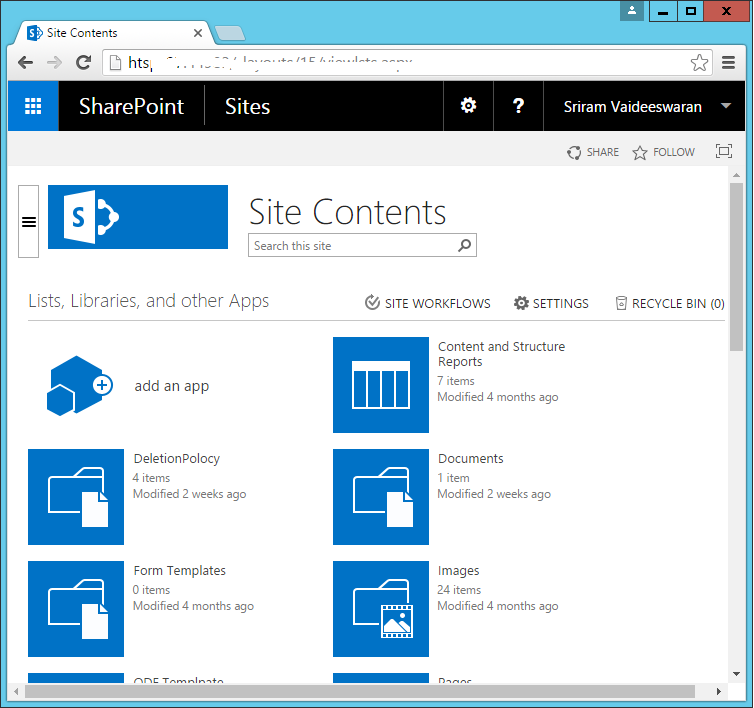Click the add an app link

pos(172,386)
